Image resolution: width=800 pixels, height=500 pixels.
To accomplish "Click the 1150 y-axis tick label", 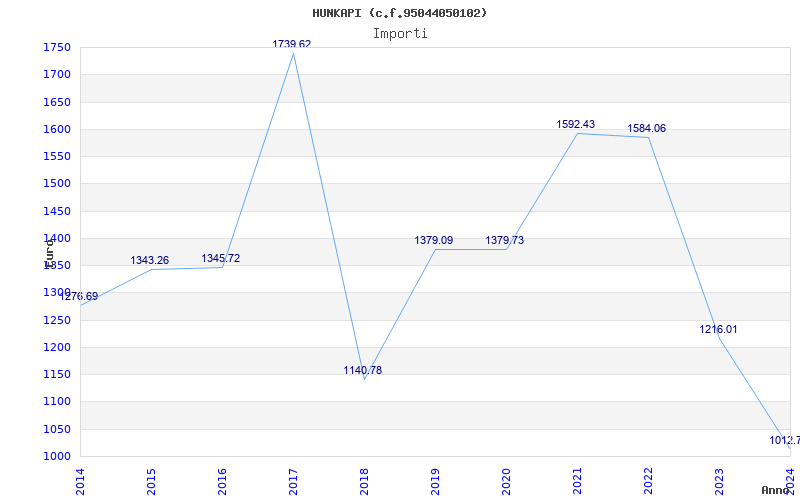I will click(x=57, y=374).
